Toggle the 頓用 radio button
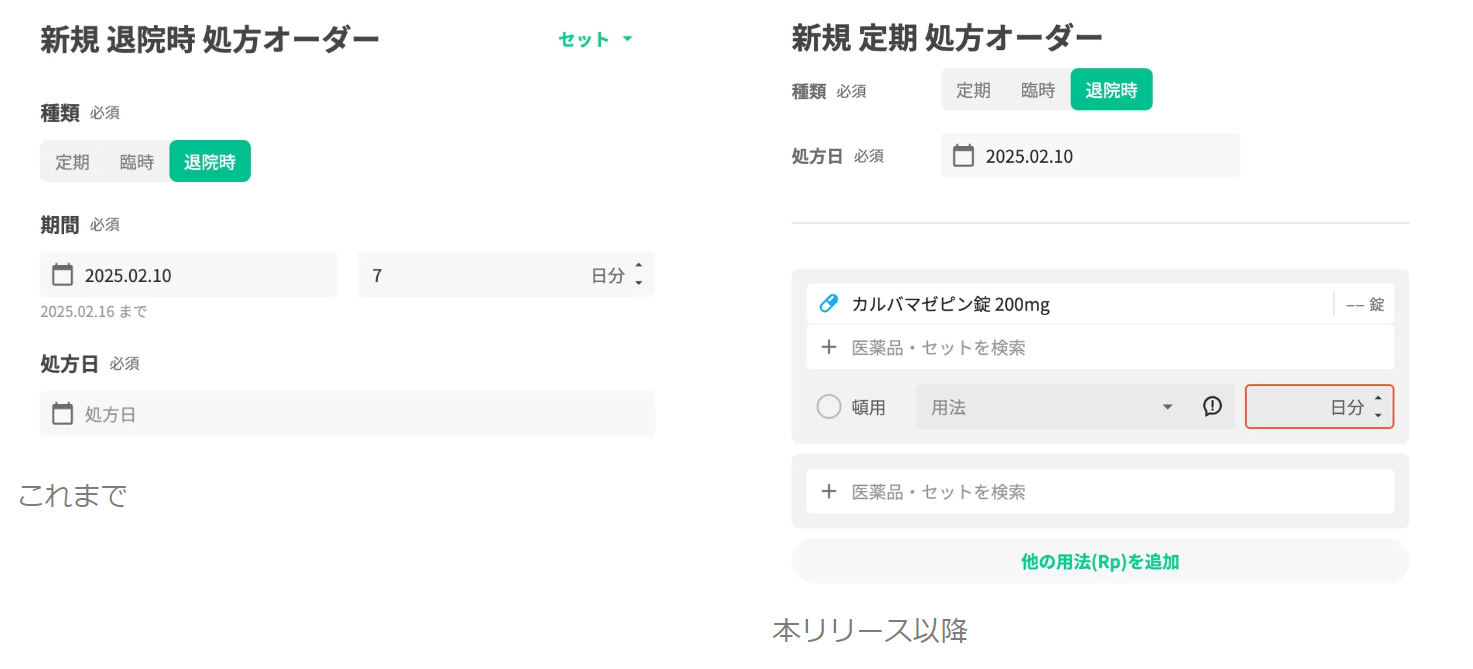 829,407
